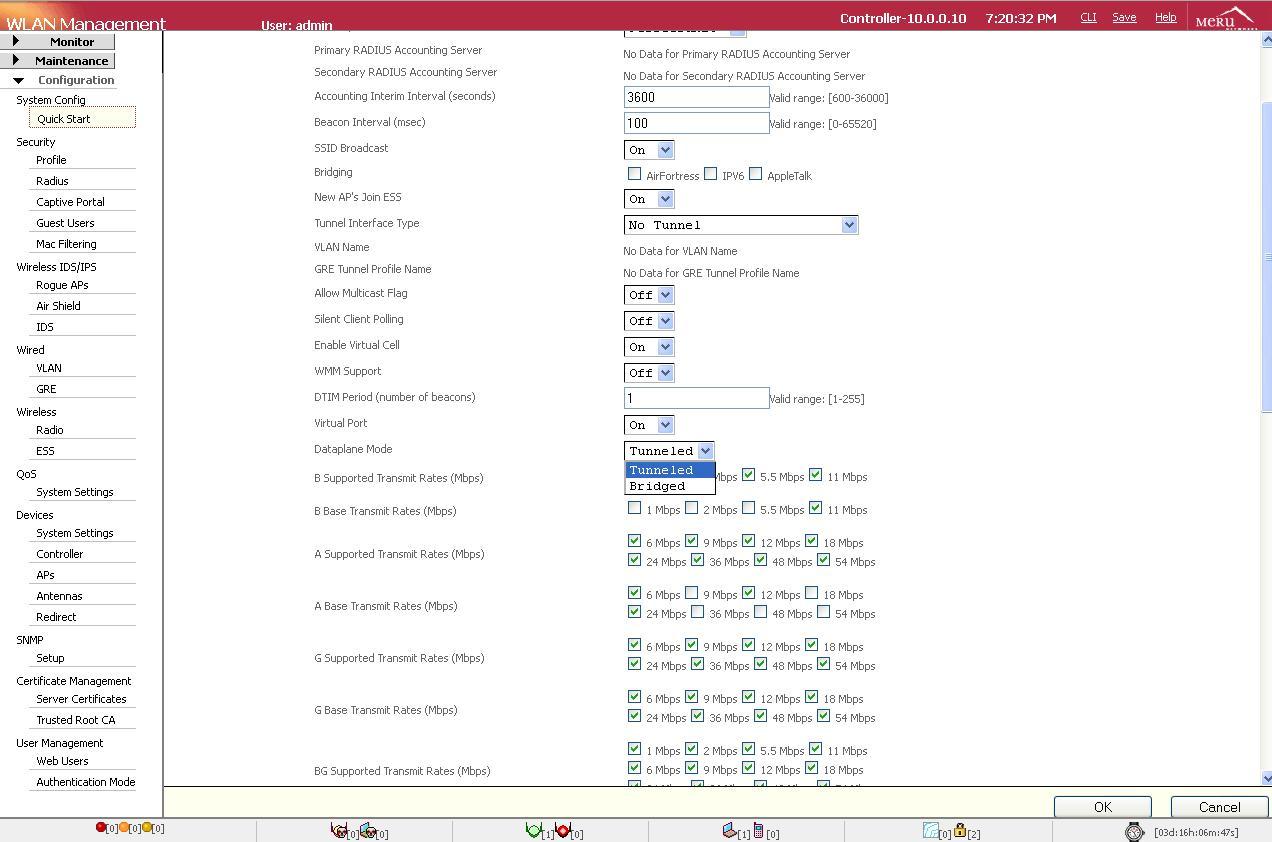Viewport: 1272px width, 842px height.
Task: Expand the Monitor menu arrow
Action: click(x=15, y=41)
